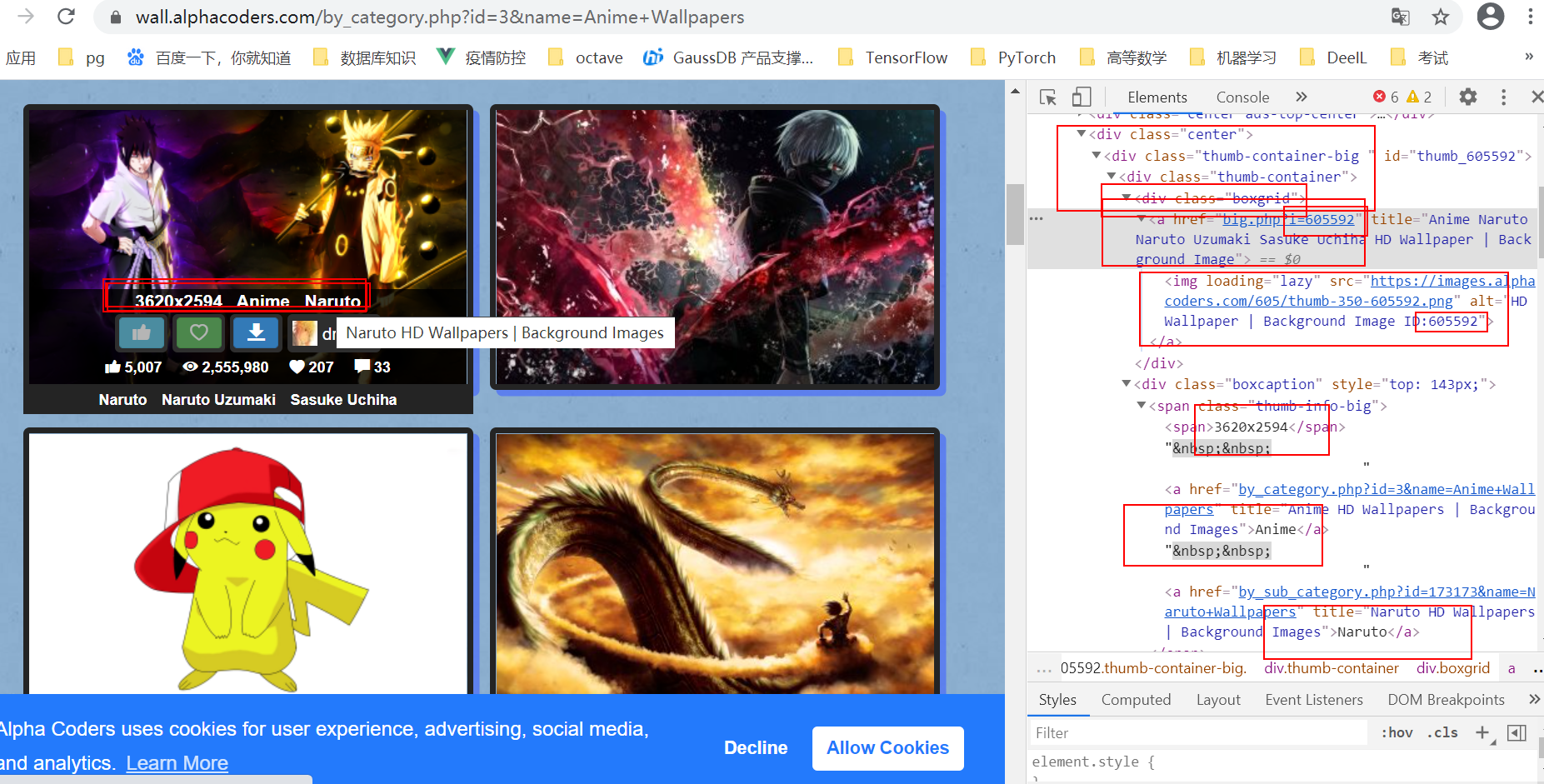Show more bookmarks with the chevron

[x=1529, y=57]
